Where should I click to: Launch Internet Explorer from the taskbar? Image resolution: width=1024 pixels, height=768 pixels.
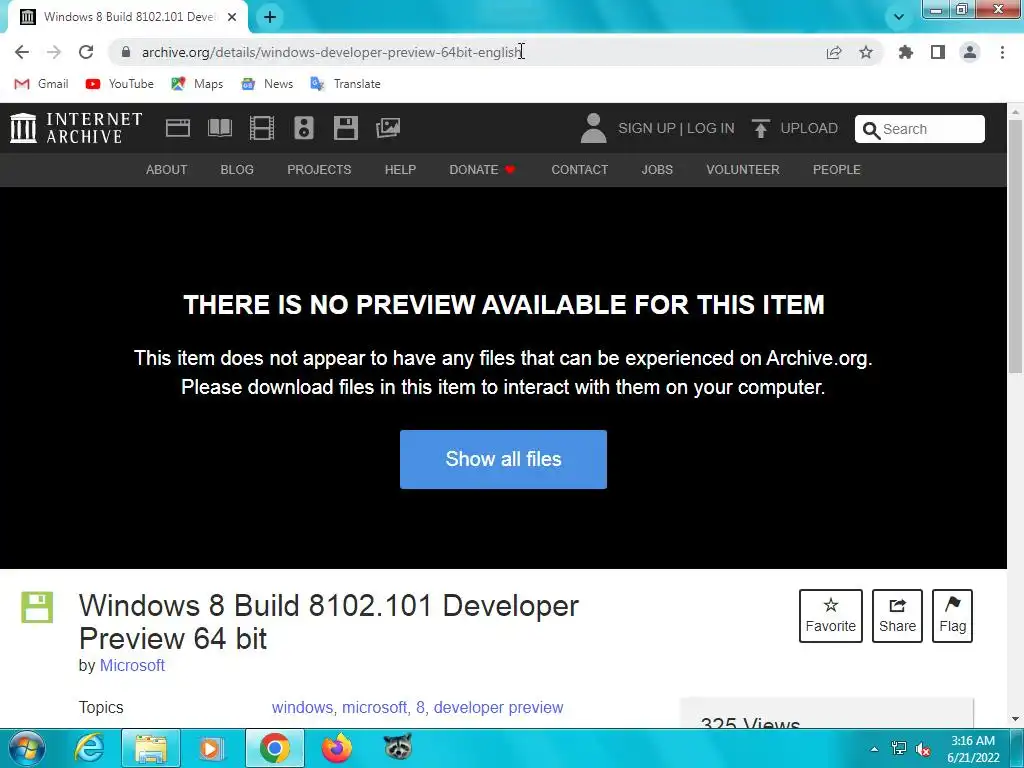click(89, 748)
